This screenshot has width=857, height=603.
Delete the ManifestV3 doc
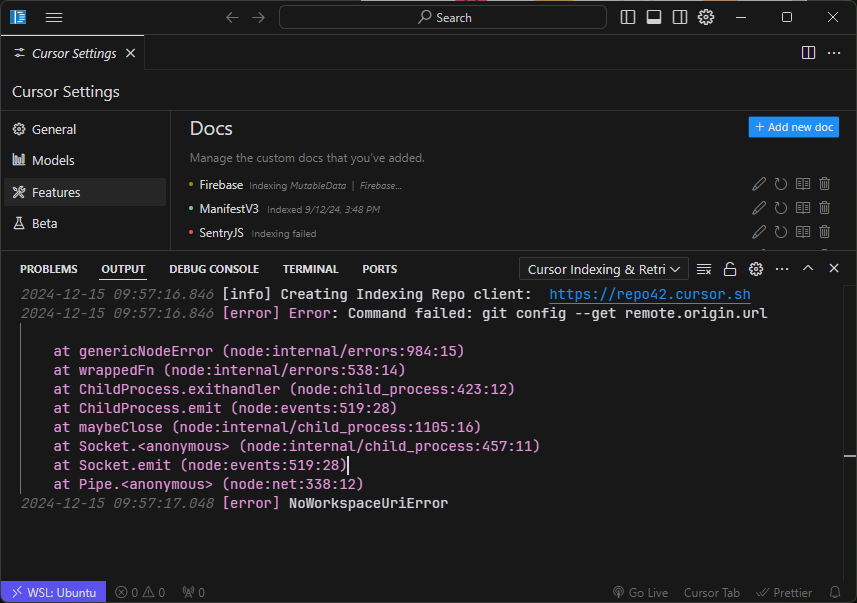click(824, 208)
